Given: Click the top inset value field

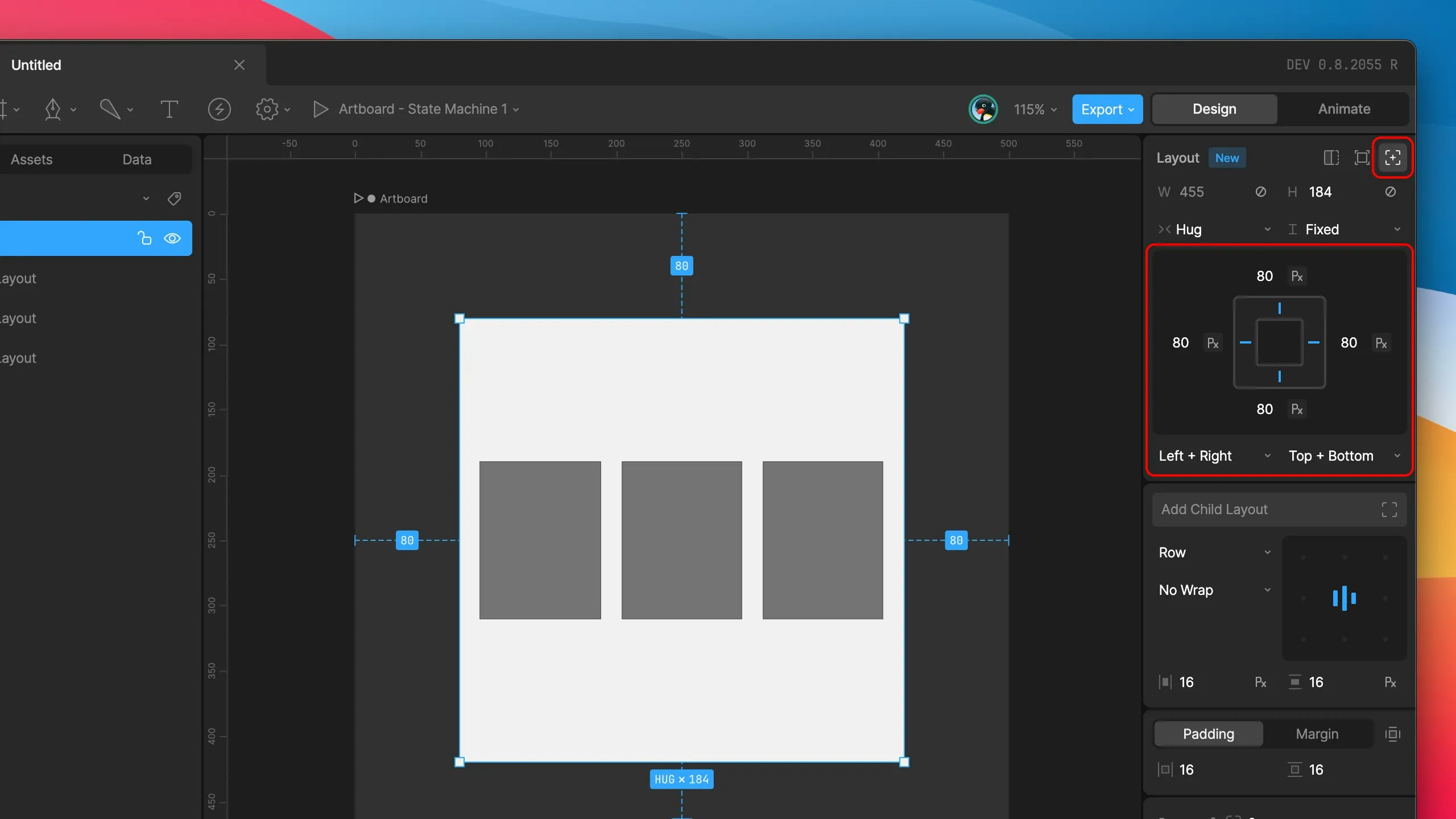Looking at the screenshot, I should pyautogui.click(x=1264, y=276).
